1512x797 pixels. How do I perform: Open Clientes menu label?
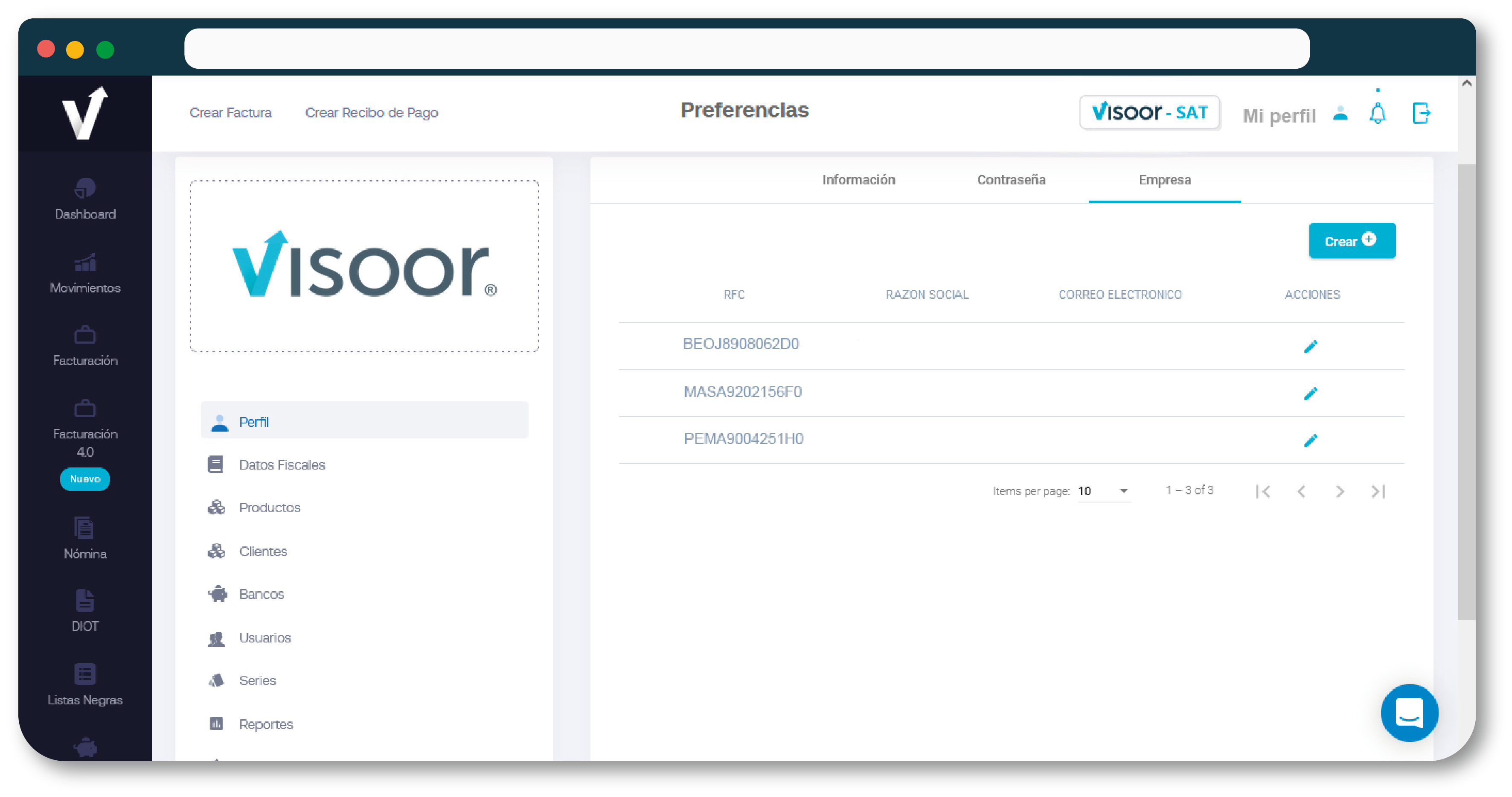pos(263,551)
